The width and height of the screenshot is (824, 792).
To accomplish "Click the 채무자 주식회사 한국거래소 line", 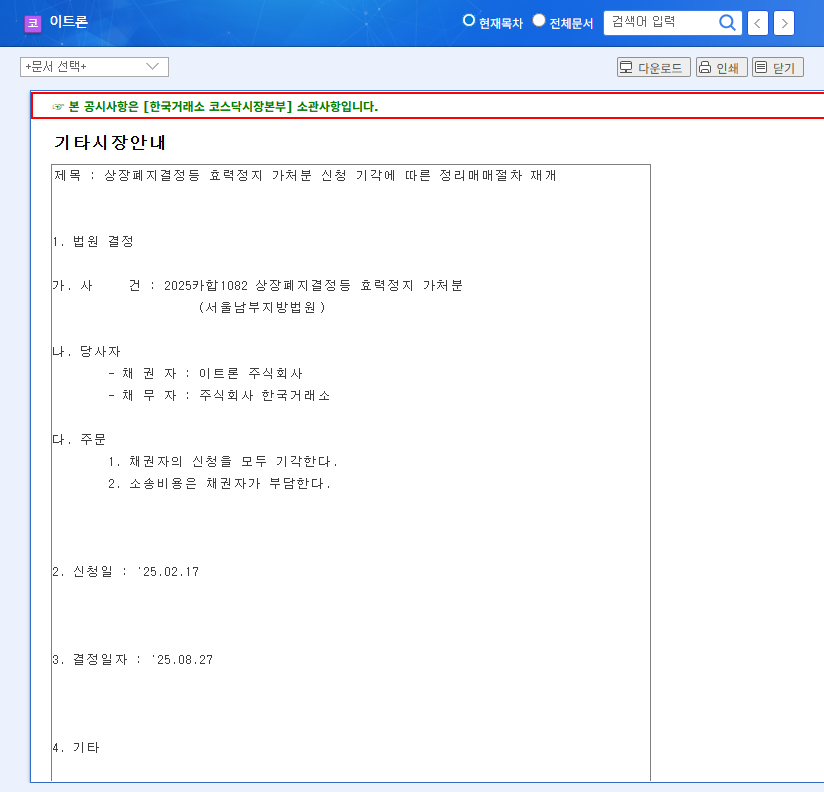I will (x=219, y=396).
